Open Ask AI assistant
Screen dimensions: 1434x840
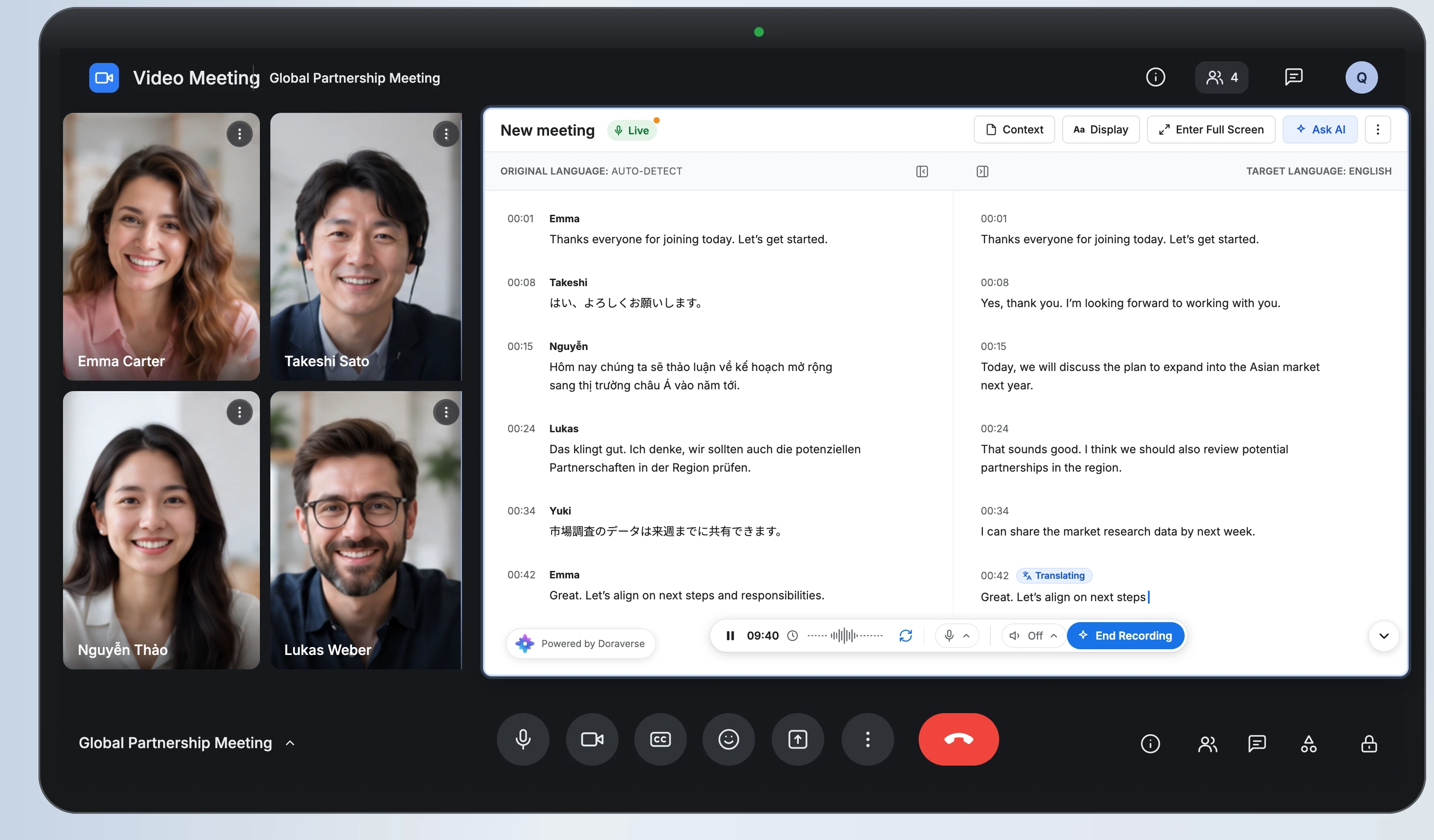tap(1320, 130)
